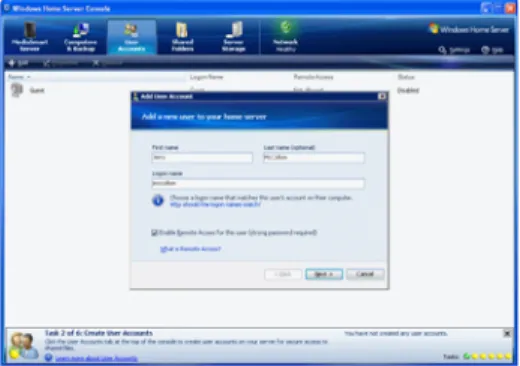The image size is (520, 366).
Task: Open Settings in the console header
Action: (x=454, y=50)
